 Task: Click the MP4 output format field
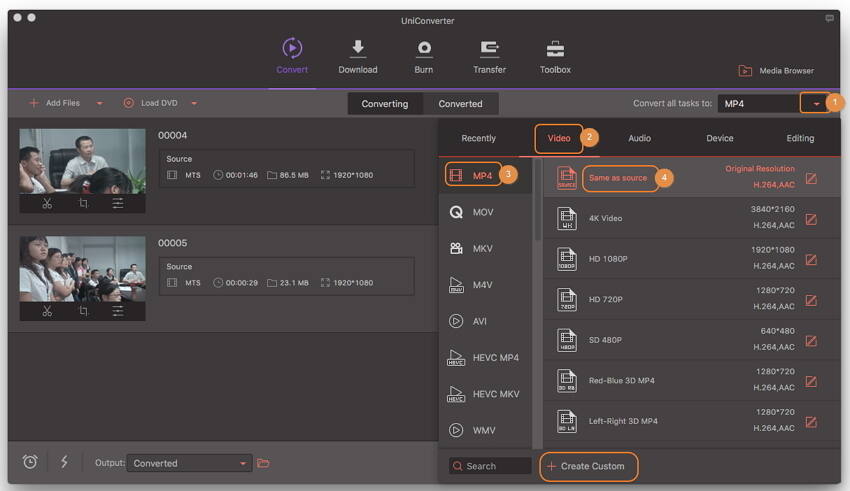coord(758,104)
